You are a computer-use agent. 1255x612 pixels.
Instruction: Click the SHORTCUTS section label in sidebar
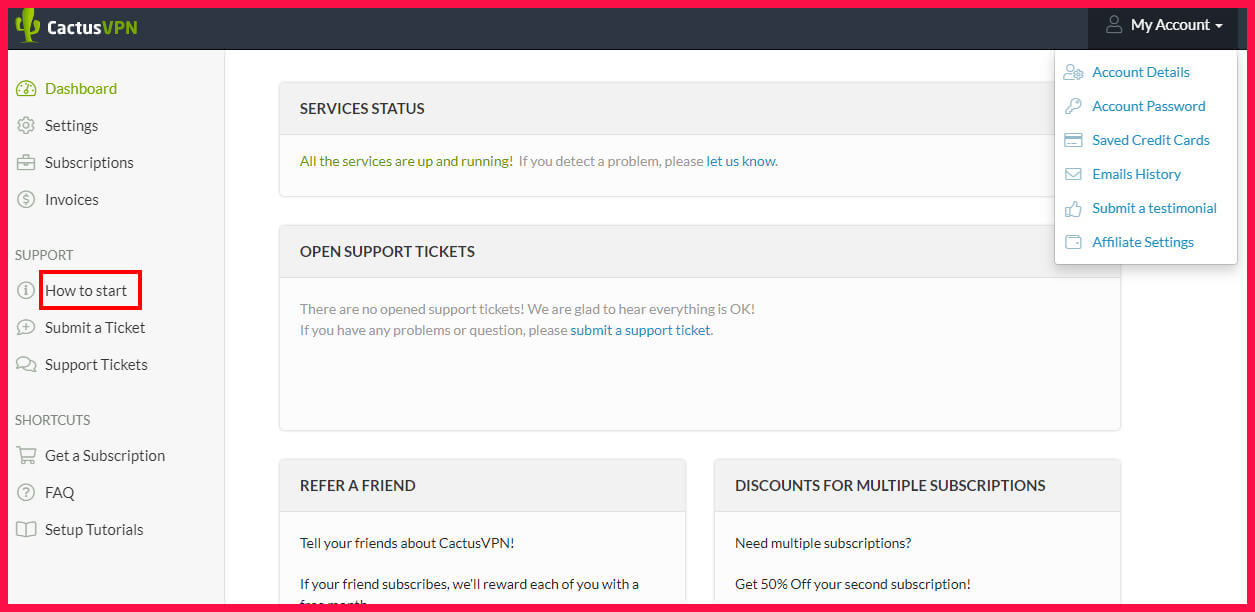[x=52, y=420]
